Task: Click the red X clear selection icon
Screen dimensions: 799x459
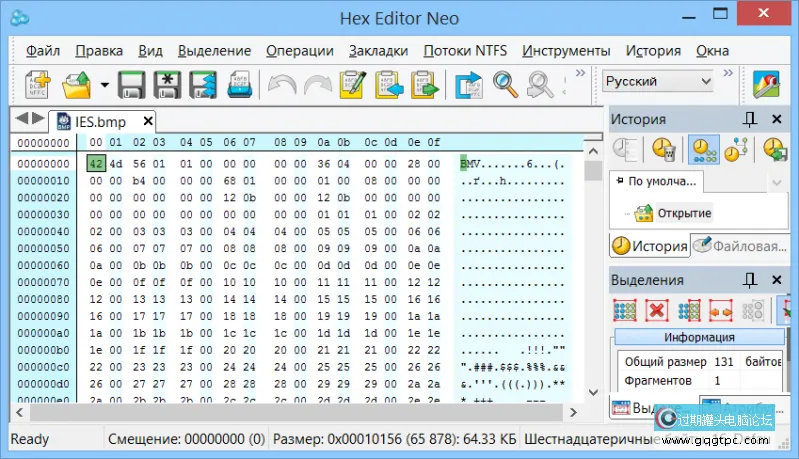Action: [657, 310]
